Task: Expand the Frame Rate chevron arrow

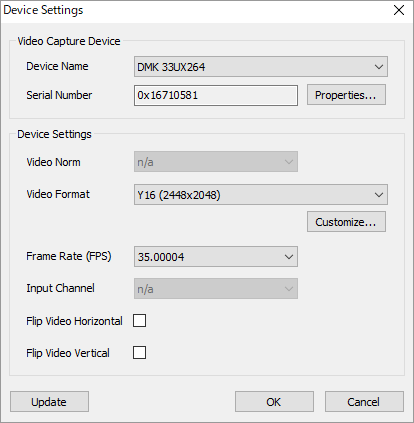Action: [x=289, y=257]
